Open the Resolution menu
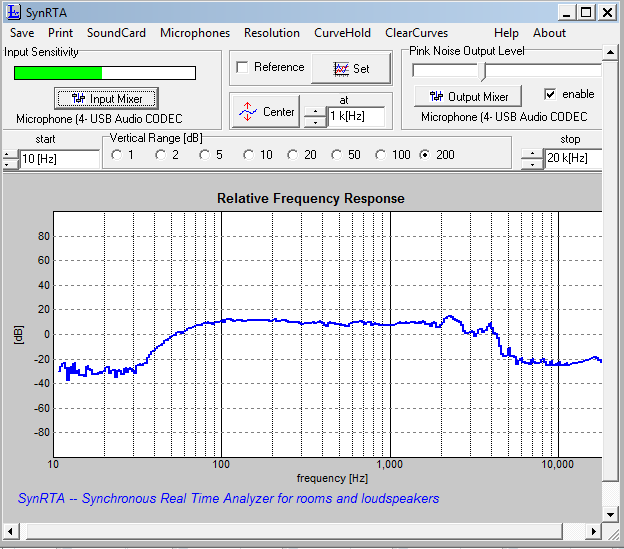624x549 pixels. point(272,33)
